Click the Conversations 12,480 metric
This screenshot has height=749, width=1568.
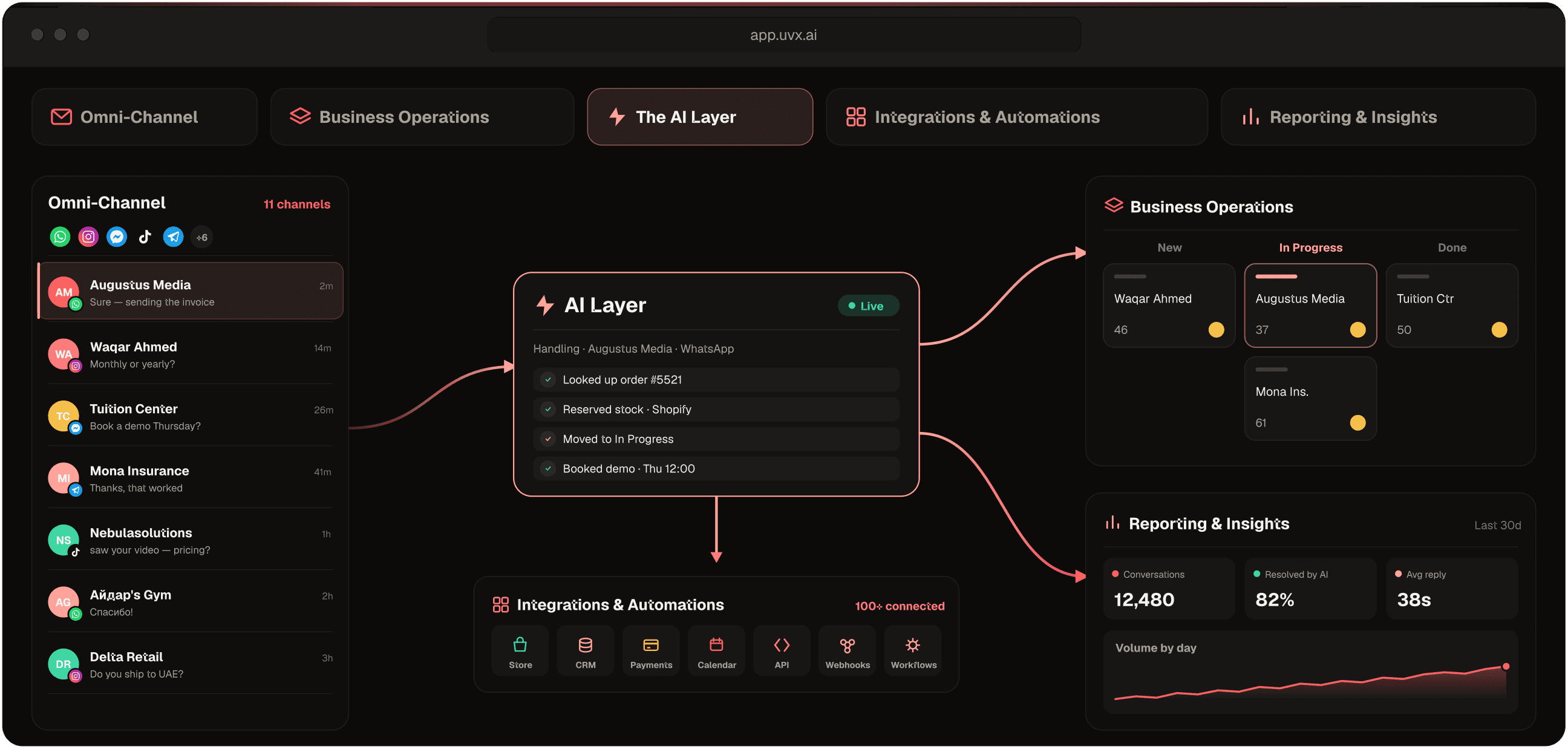pyautogui.click(x=1169, y=589)
